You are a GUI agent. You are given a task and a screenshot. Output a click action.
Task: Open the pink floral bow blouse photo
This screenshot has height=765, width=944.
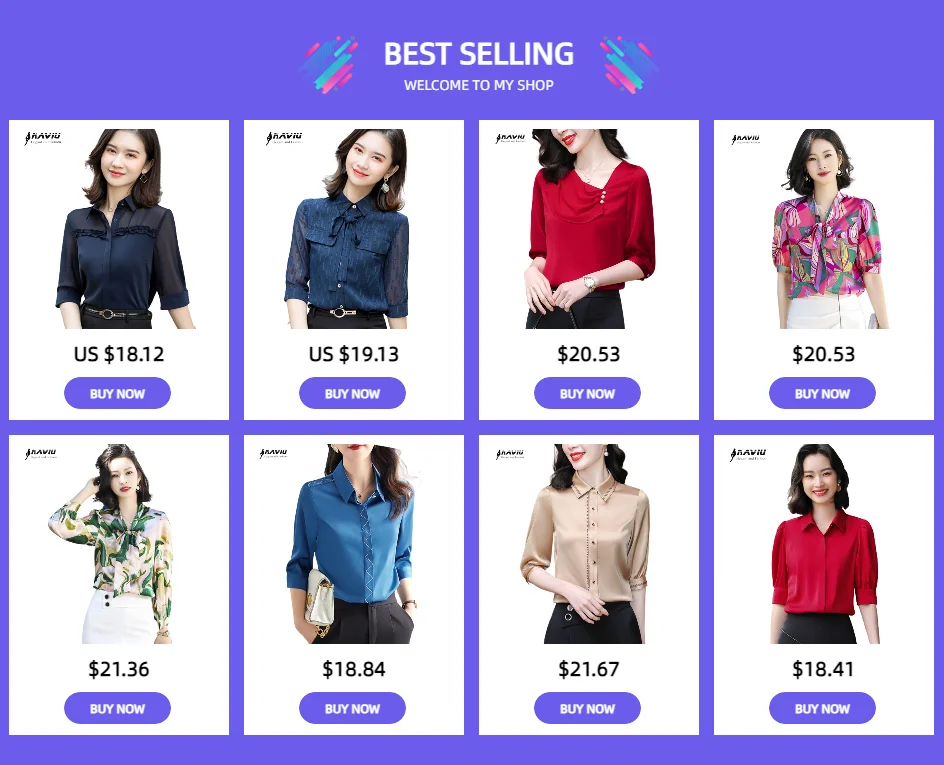click(825, 229)
